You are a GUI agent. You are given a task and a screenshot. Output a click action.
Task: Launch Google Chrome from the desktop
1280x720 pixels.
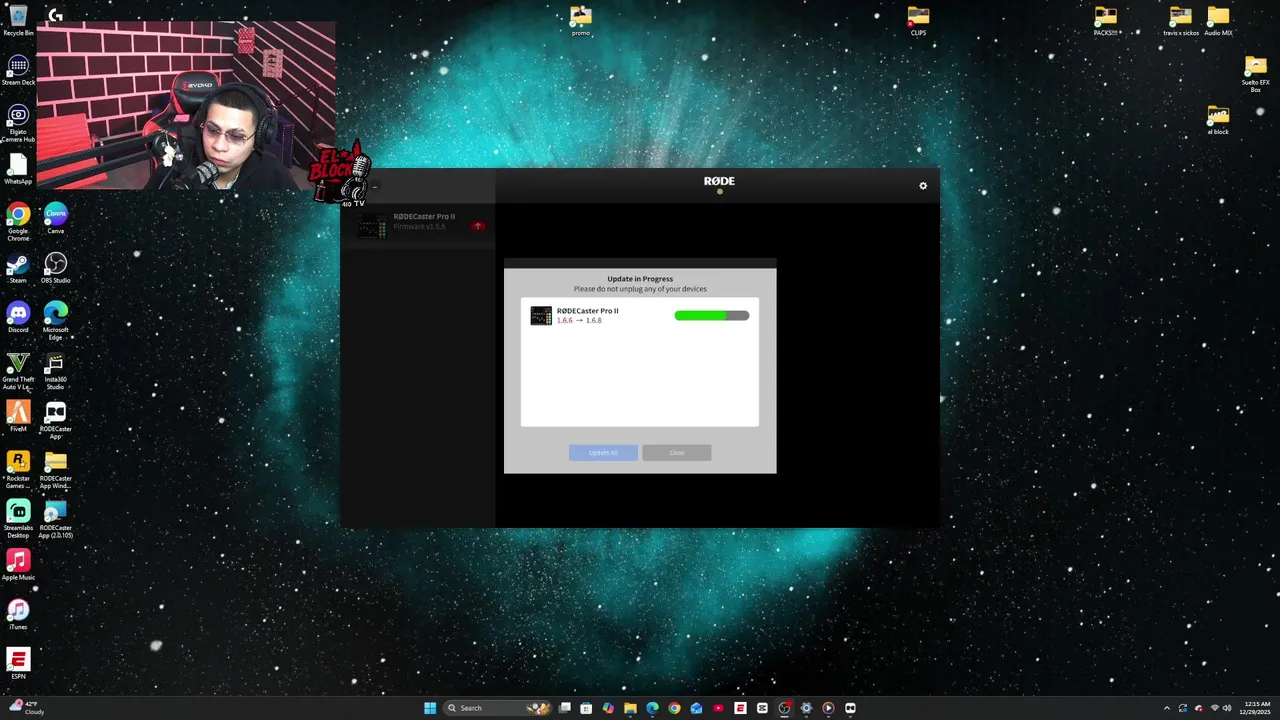(18, 222)
